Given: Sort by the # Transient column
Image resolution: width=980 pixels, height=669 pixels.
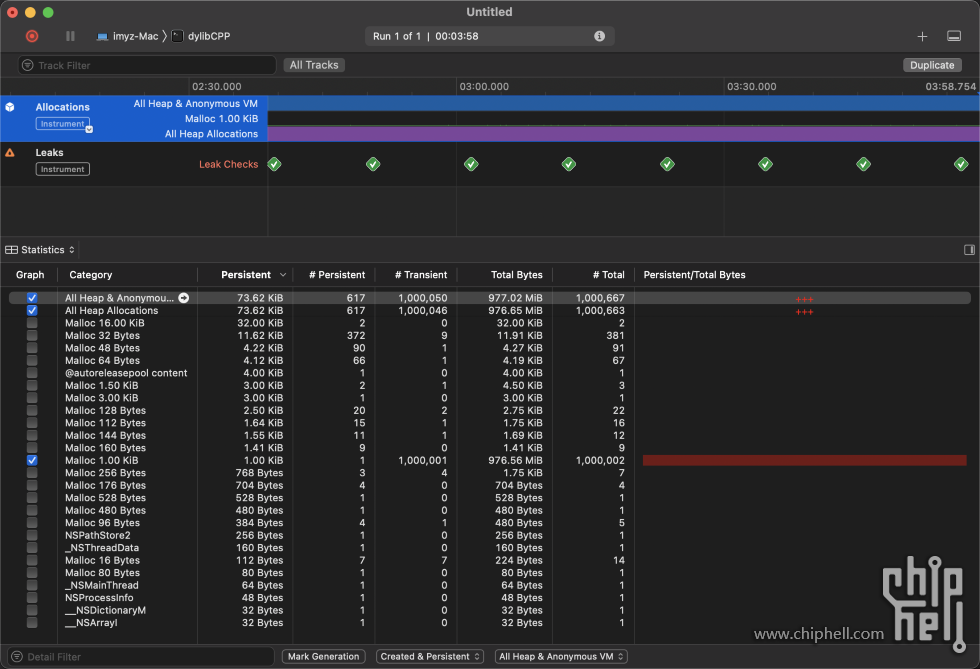Looking at the screenshot, I should click(x=421, y=274).
